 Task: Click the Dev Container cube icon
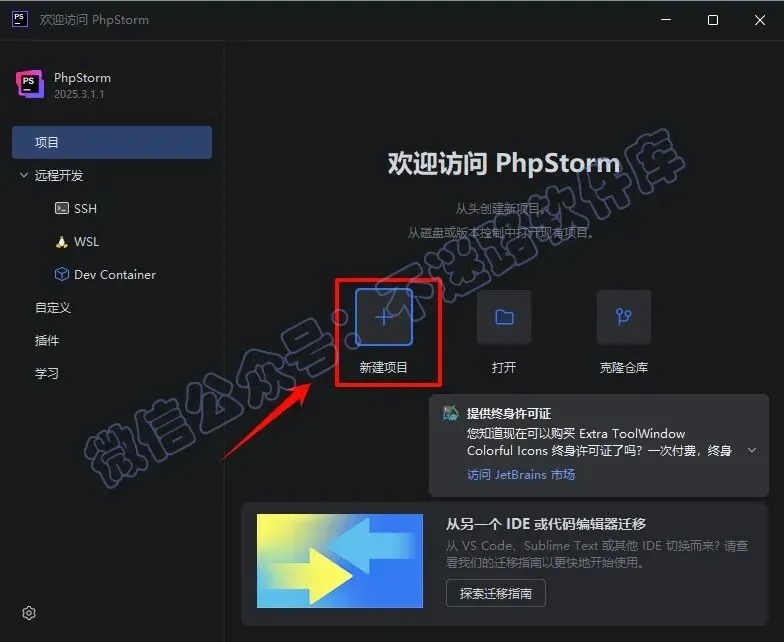[x=62, y=274]
